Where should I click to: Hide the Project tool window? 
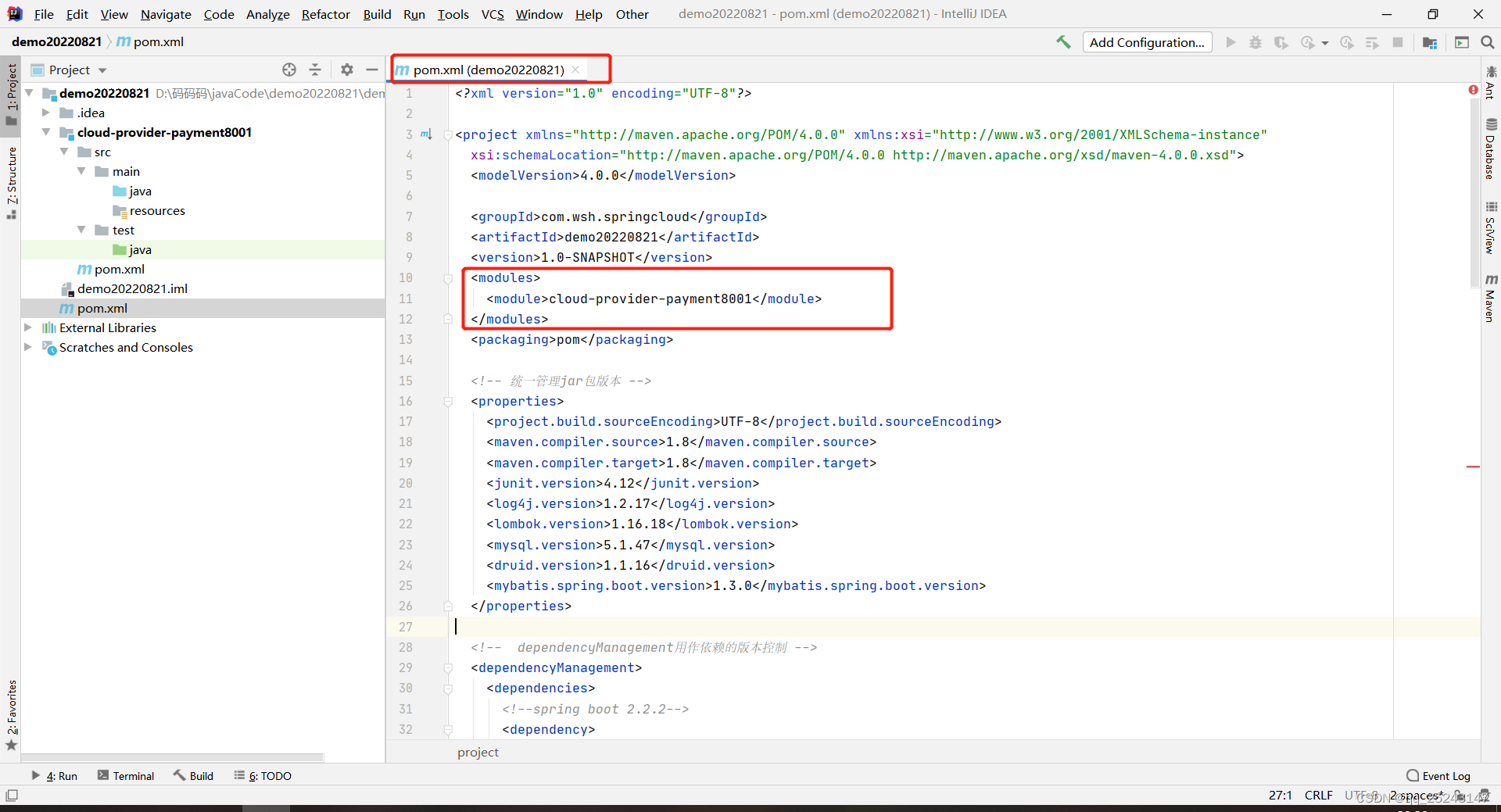pos(373,70)
